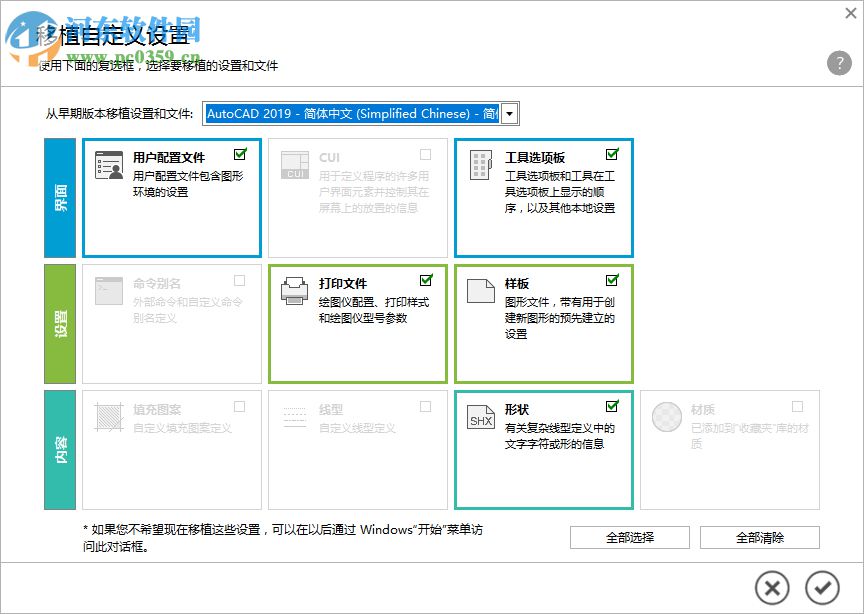The image size is (864, 614).
Task: Click the 材质 material sphere icon
Action: click(665, 415)
